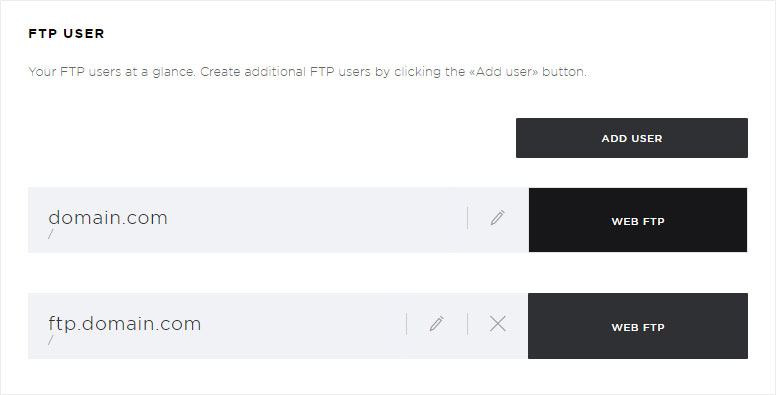This screenshot has height=395, width=776.
Task: Select the ftp.domain.com username text
Action: coord(125,324)
